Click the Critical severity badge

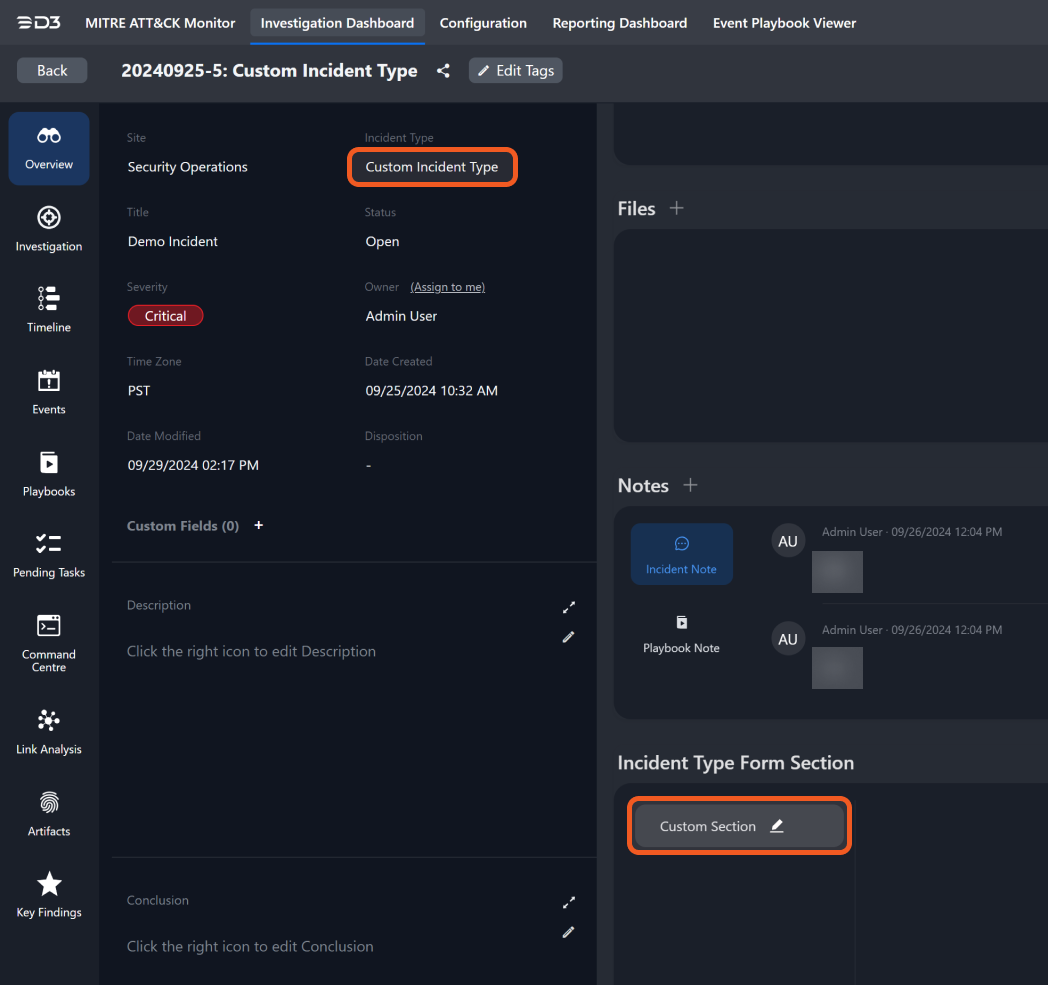click(x=165, y=316)
